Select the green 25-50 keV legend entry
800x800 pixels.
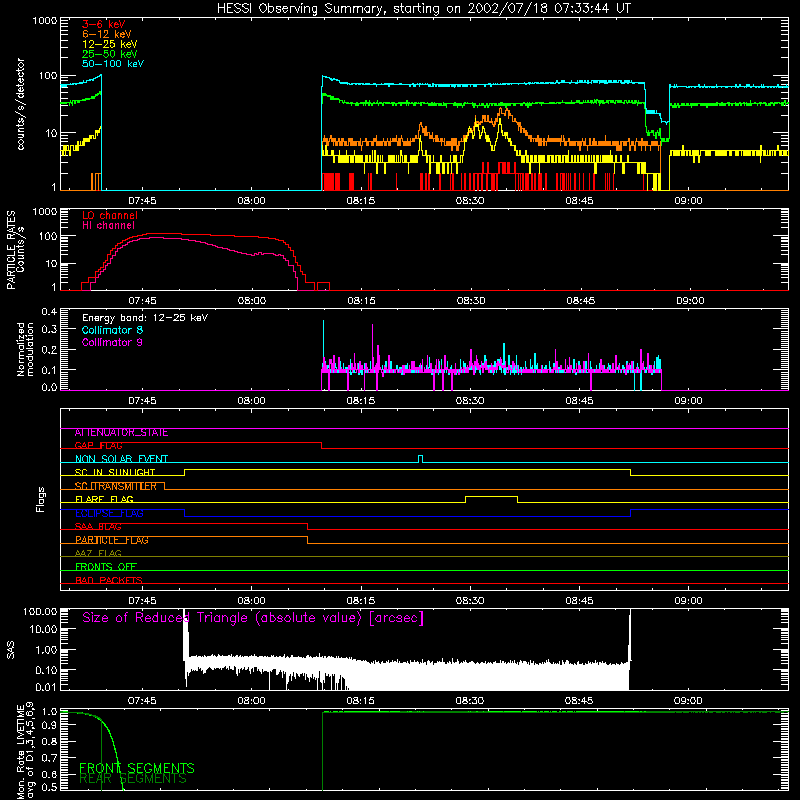(x=110, y=54)
